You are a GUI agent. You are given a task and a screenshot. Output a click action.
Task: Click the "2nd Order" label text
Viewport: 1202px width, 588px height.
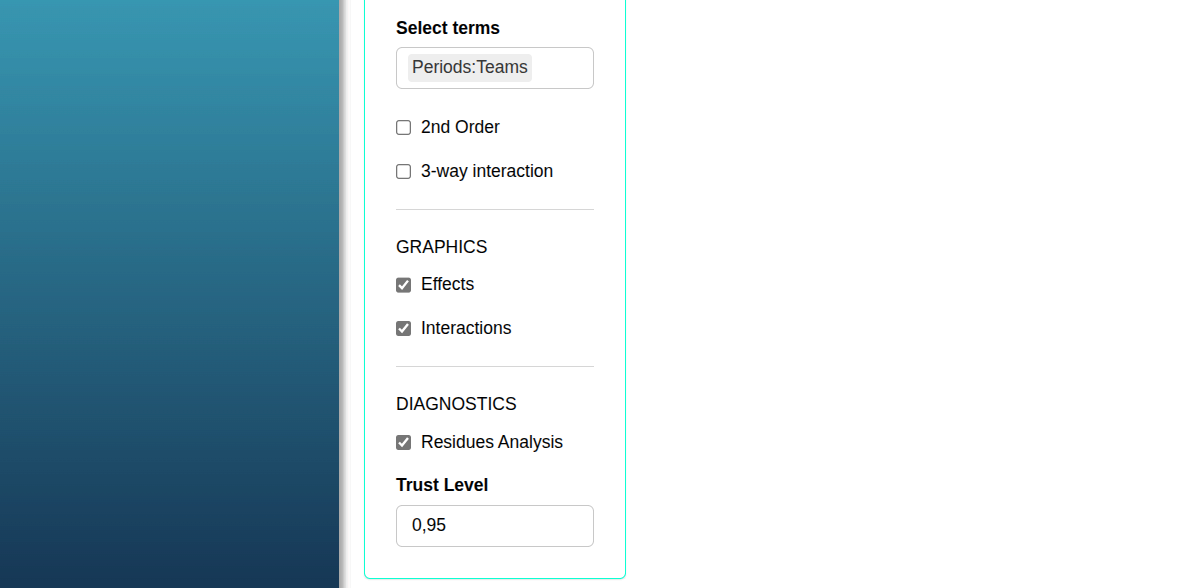point(460,127)
